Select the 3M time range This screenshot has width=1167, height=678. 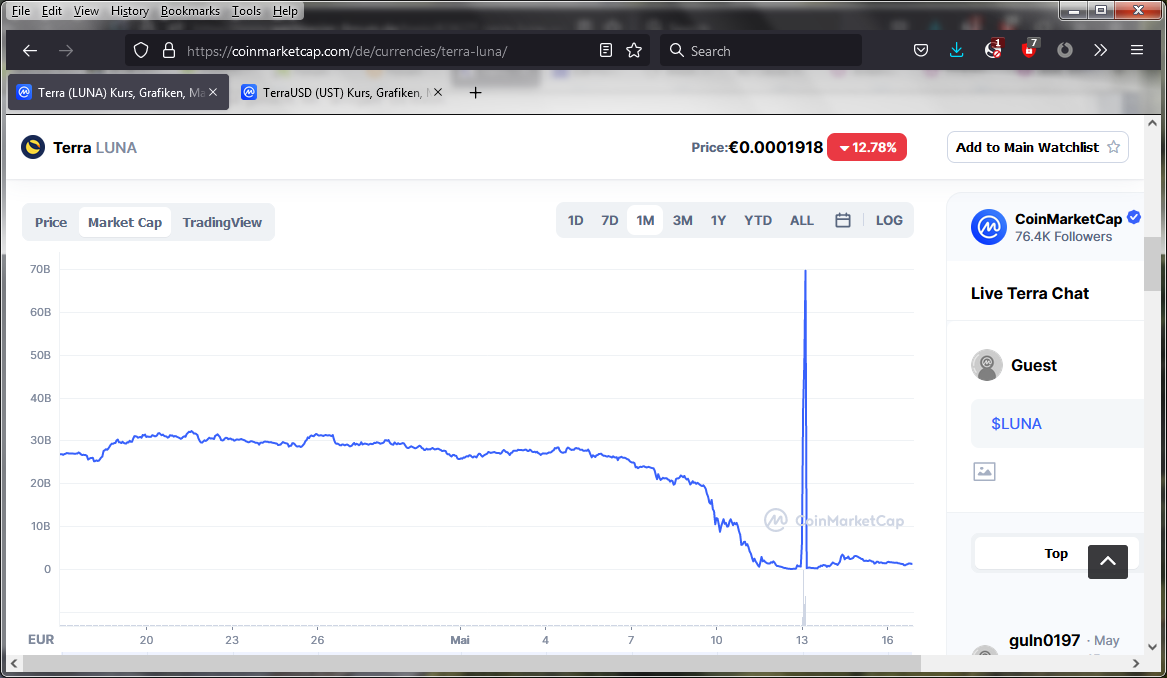click(682, 220)
